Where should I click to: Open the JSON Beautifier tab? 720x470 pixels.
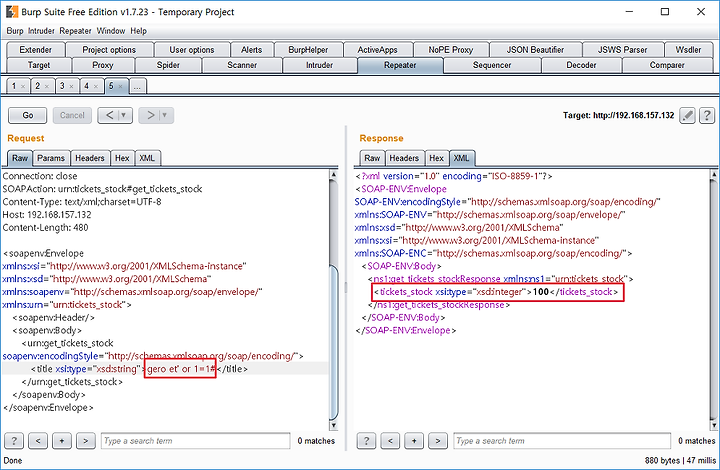pyautogui.click(x=535, y=50)
